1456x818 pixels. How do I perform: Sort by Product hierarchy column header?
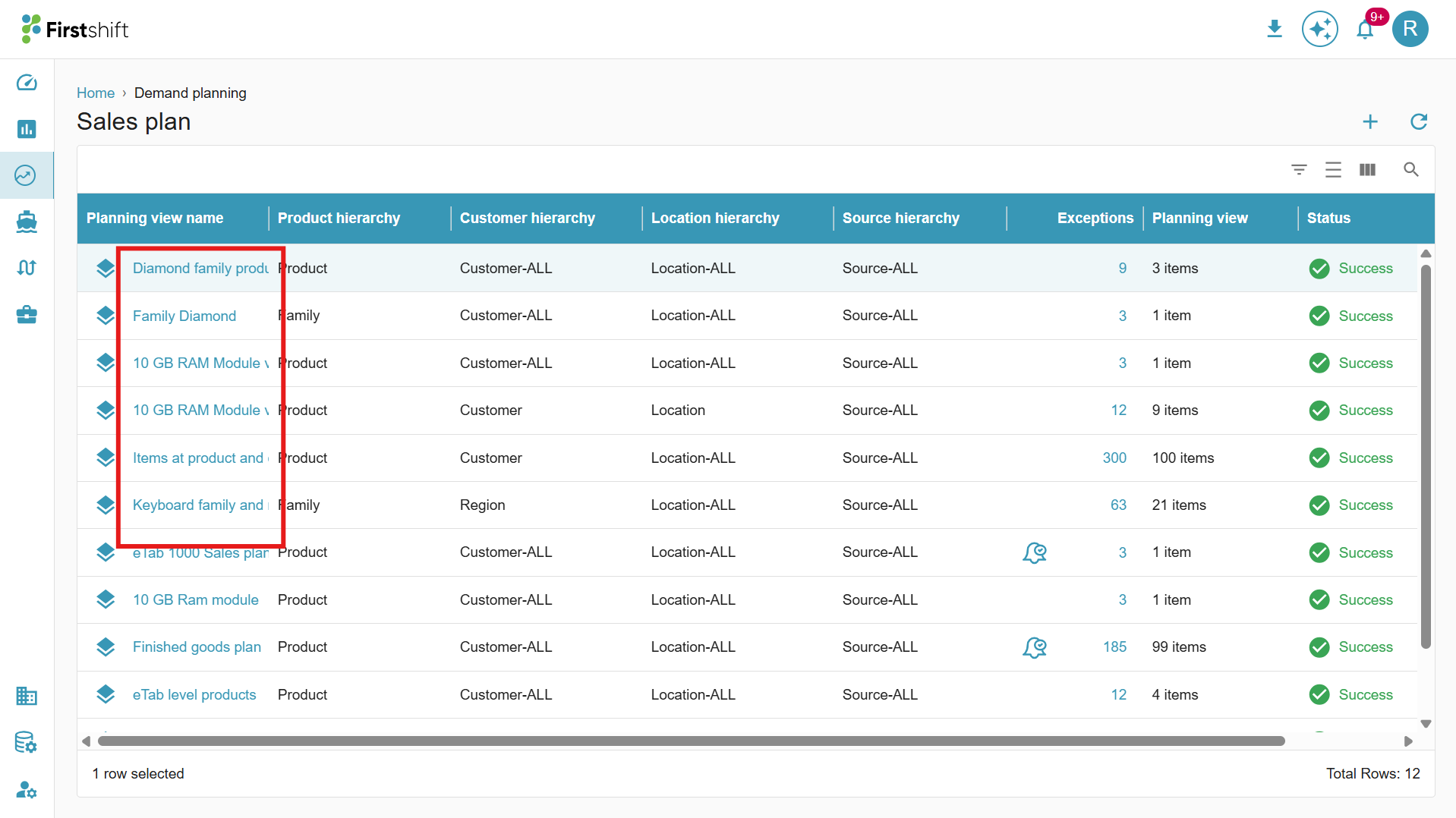(x=339, y=218)
